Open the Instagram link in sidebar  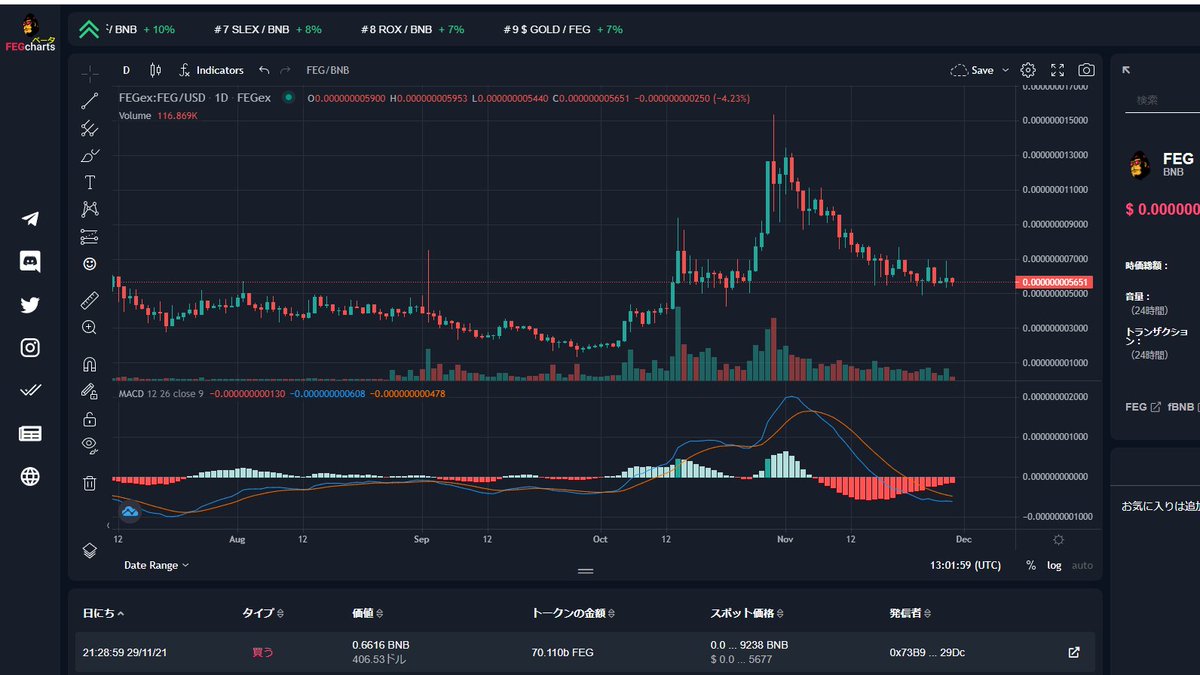[30, 348]
